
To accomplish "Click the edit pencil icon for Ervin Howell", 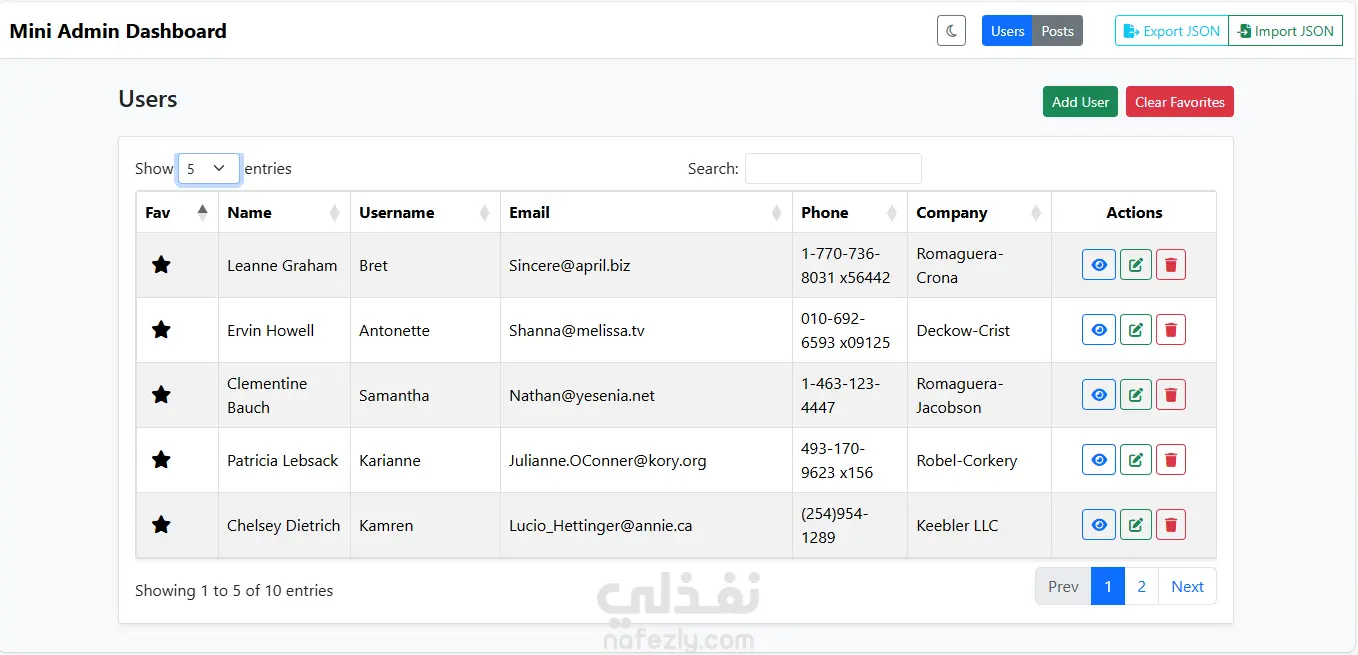I will pyautogui.click(x=1135, y=330).
